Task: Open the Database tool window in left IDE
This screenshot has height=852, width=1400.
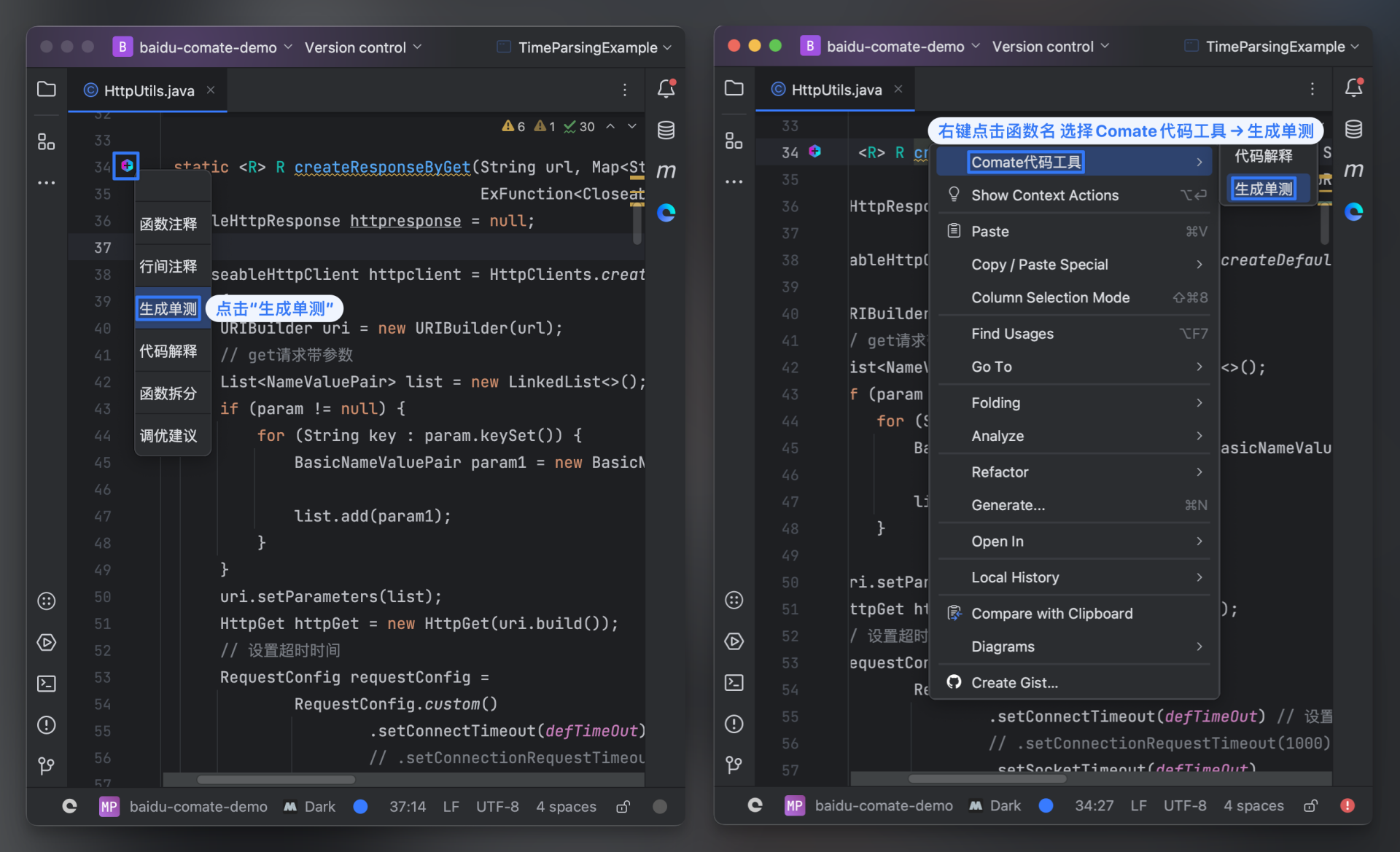Action: [666, 130]
